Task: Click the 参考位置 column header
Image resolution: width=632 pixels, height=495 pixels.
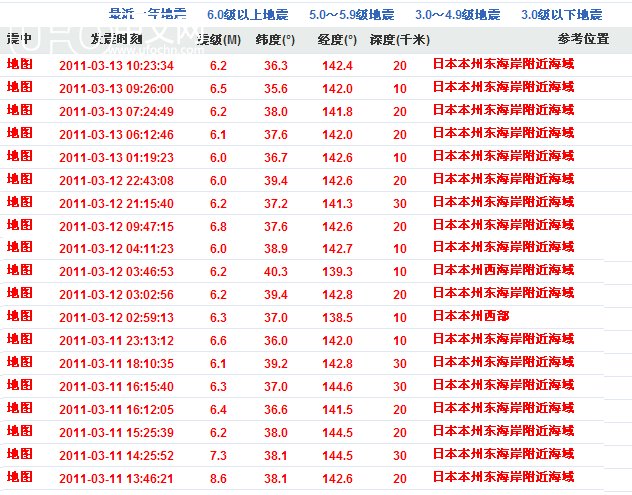Action: 583,39
